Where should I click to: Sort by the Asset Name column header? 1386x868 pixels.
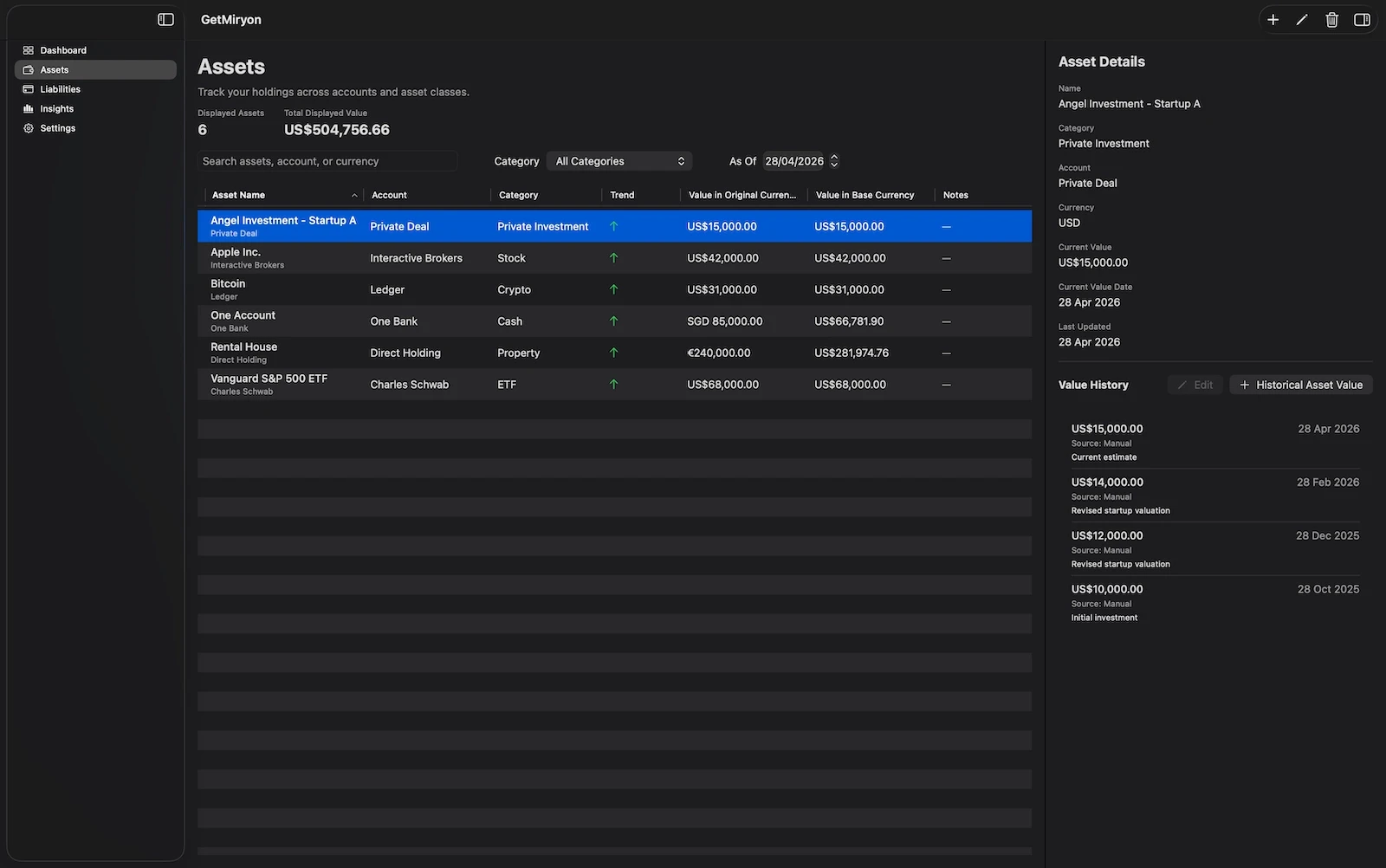tap(284, 195)
